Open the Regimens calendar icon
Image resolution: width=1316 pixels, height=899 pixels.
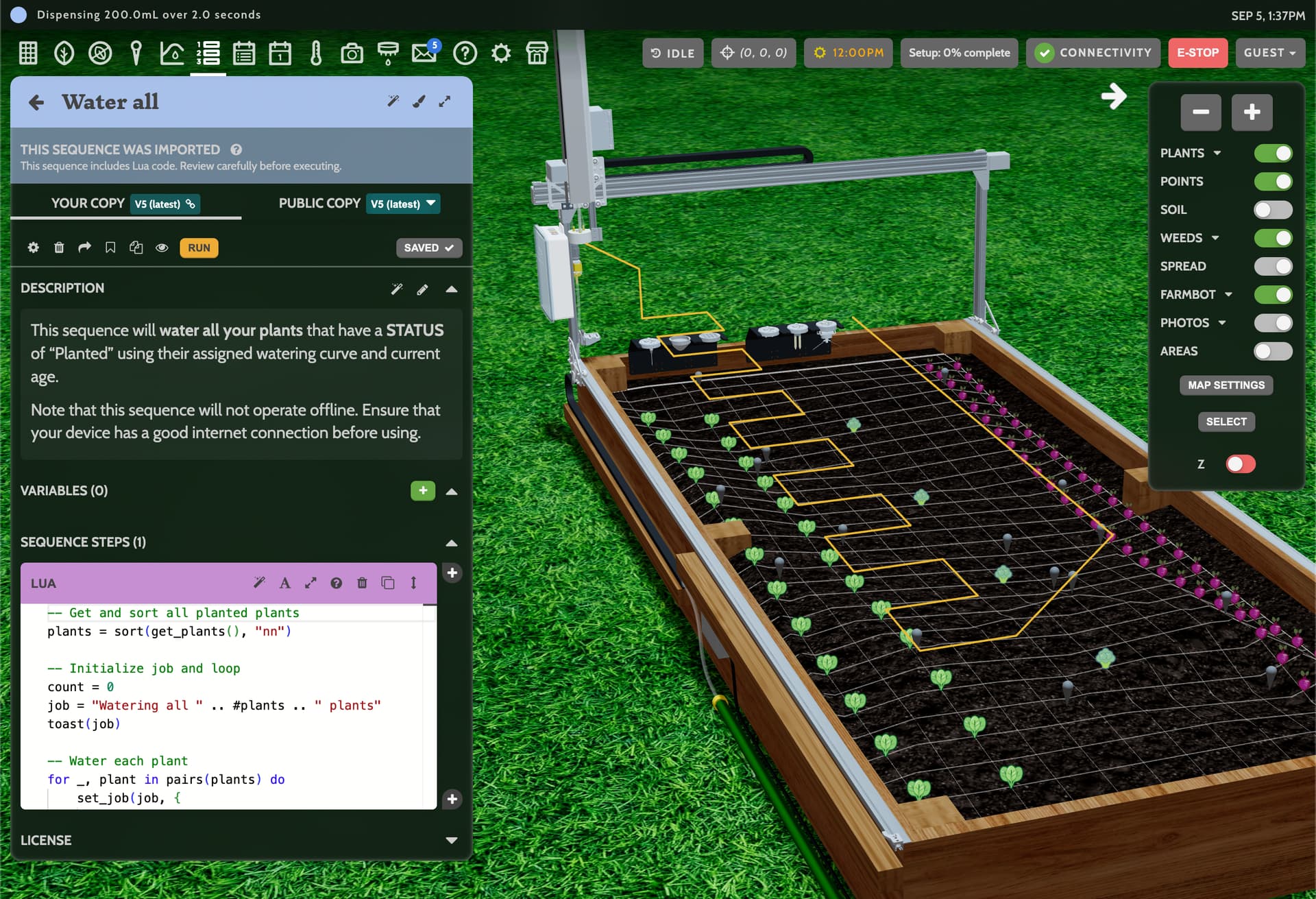tap(244, 53)
